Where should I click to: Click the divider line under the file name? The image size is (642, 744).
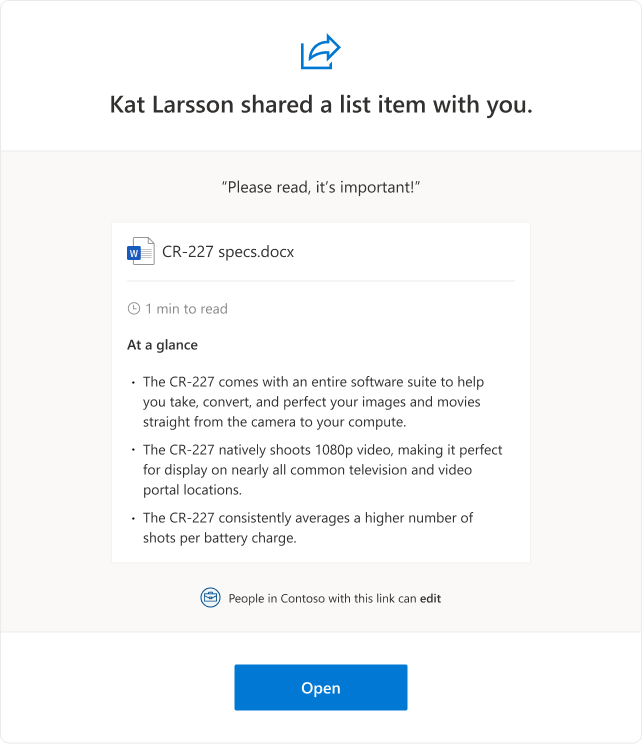[x=321, y=281]
